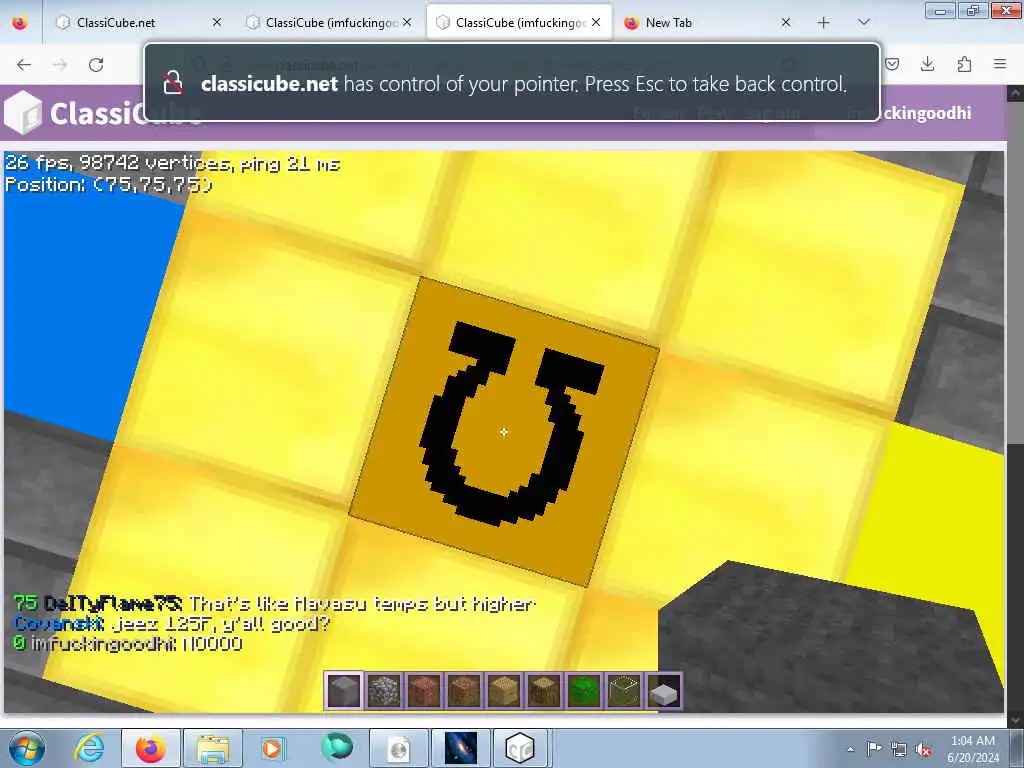The height and width of the screenshot is (768, 1024).
Task: Open the Firefox hamburger menu
Action: pos(1000,64)
